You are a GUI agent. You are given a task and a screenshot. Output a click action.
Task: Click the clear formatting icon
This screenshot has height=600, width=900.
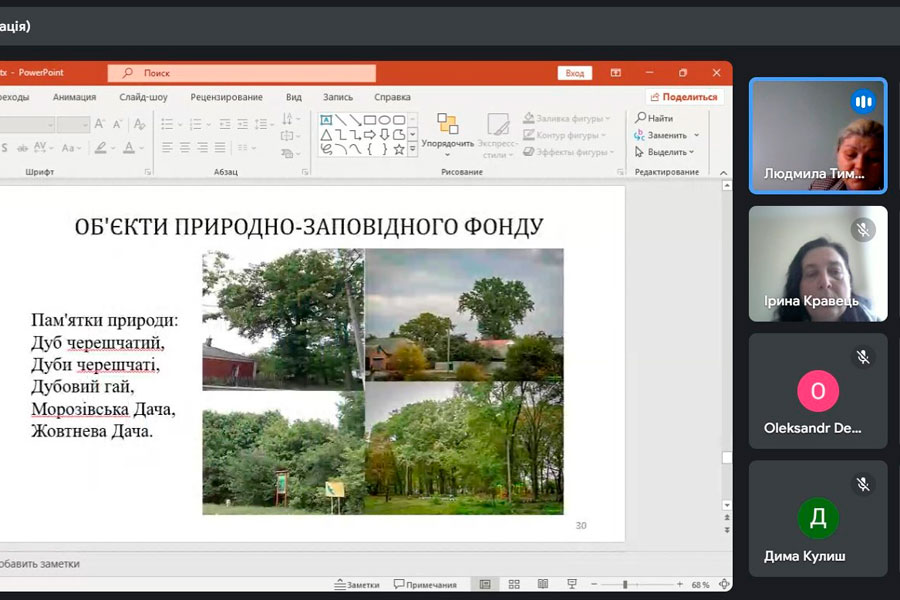click(x=139, y=124)
